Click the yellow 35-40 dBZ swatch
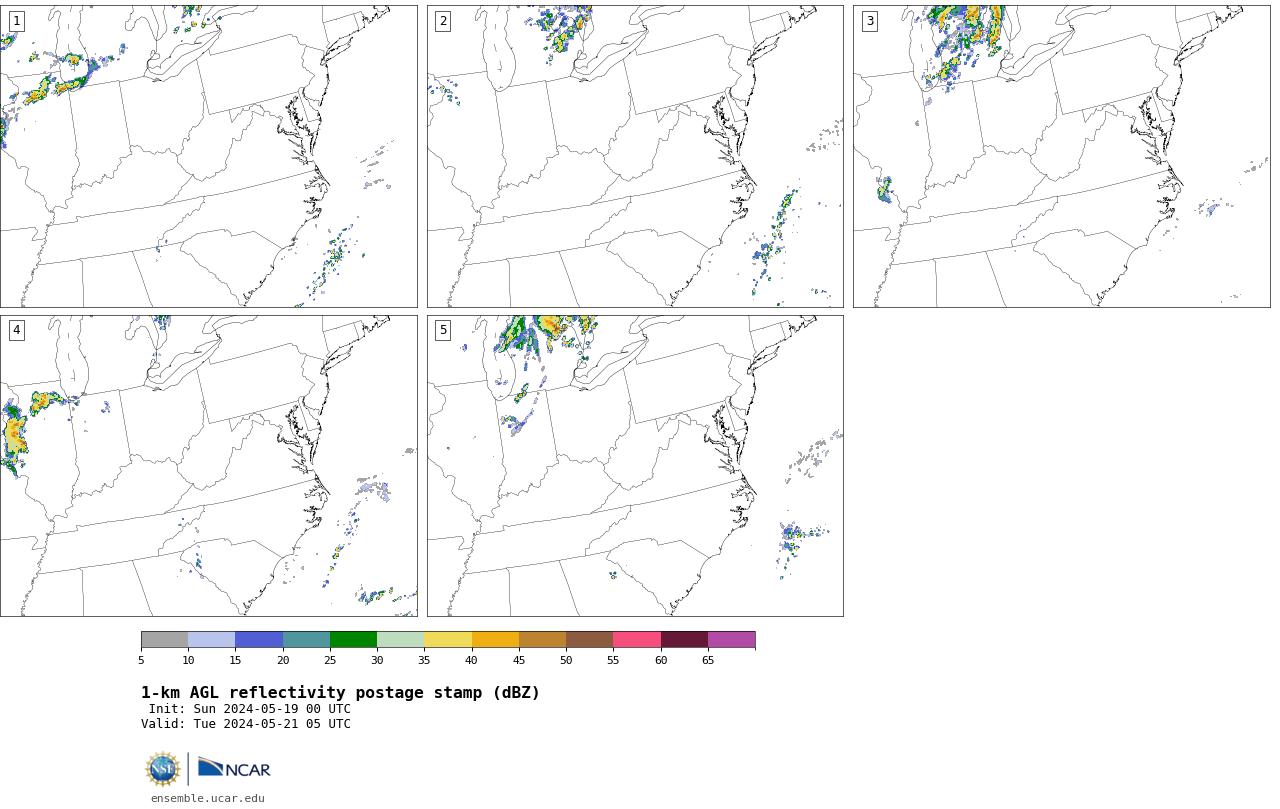Viewport: 1280px width, 809px height. [448, 640]
